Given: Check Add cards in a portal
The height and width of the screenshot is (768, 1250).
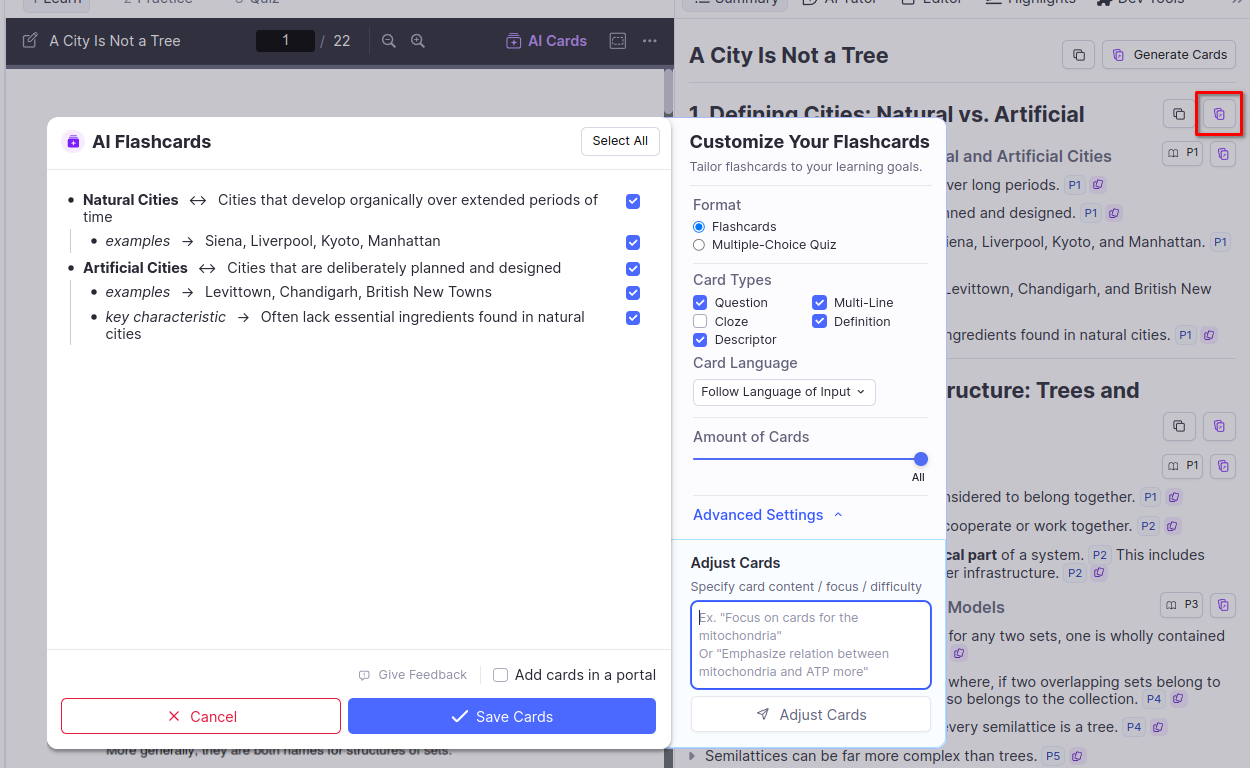Looking at the screenshot, I should coord(501,675).
